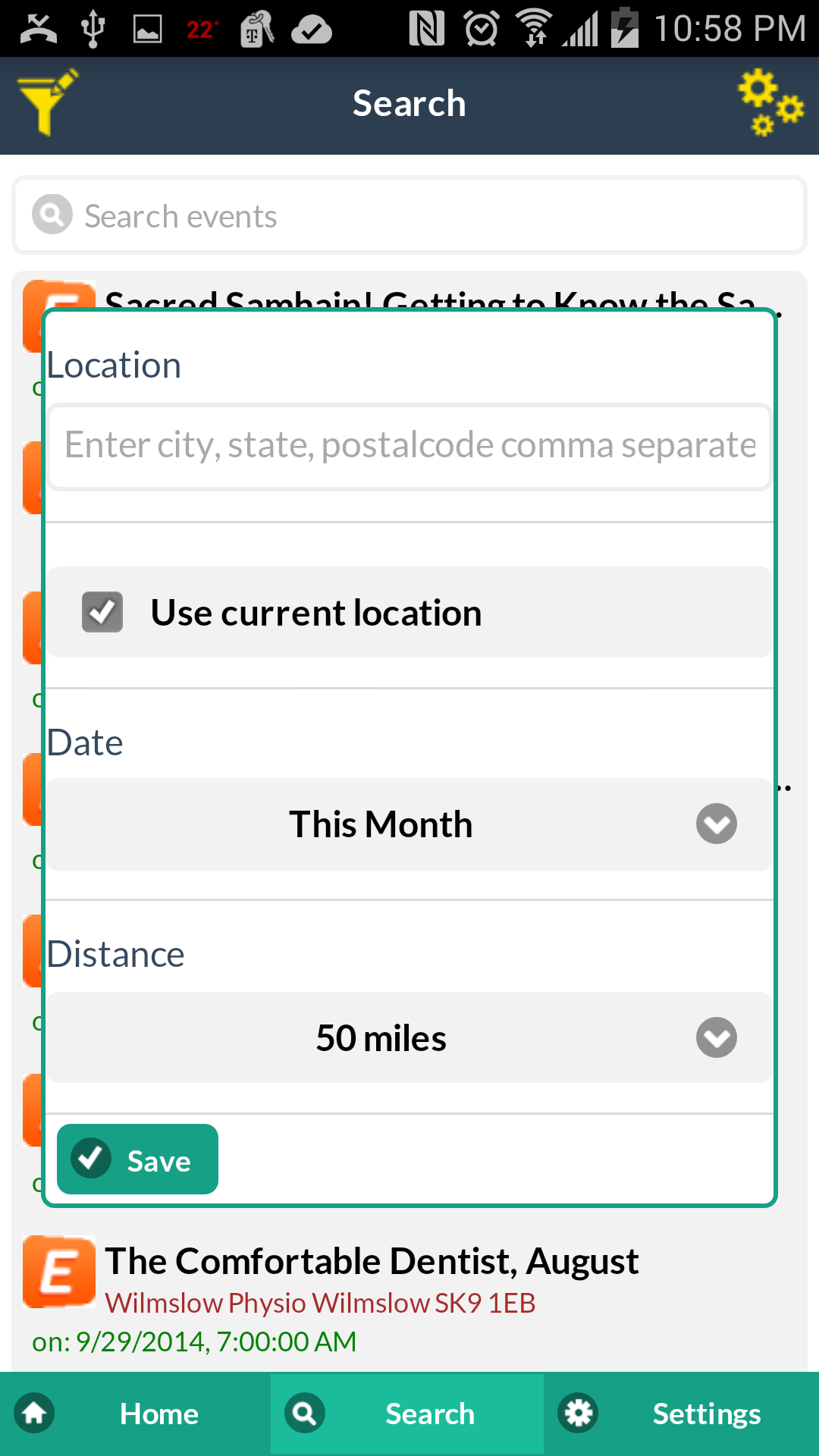Open The Comfortable Dentist, August event
Viewport: 819px width, 1456px height.
pyautogui.click(x=372, y=1262)
